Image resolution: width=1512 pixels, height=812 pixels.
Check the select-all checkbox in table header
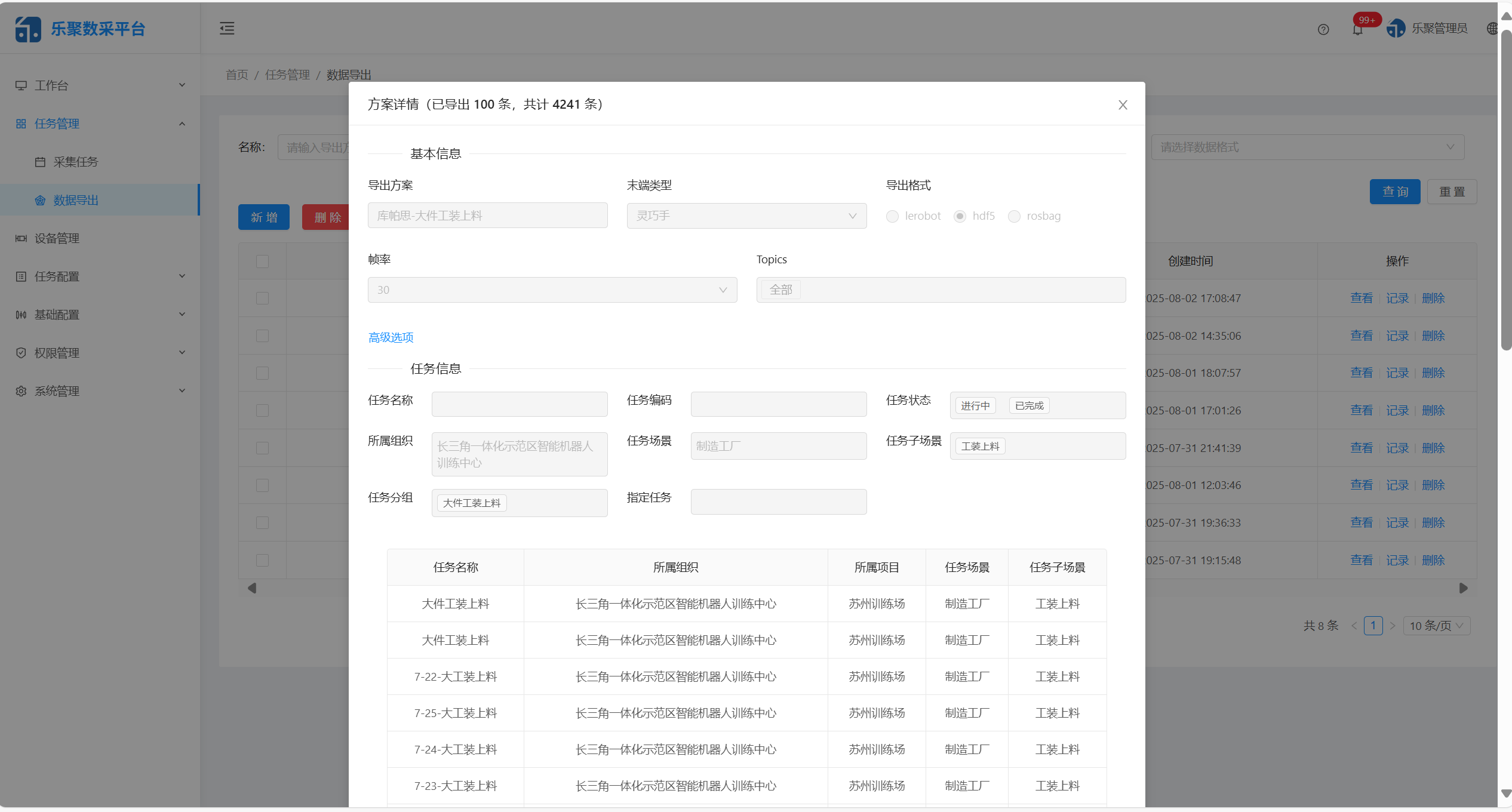(262, 262)
